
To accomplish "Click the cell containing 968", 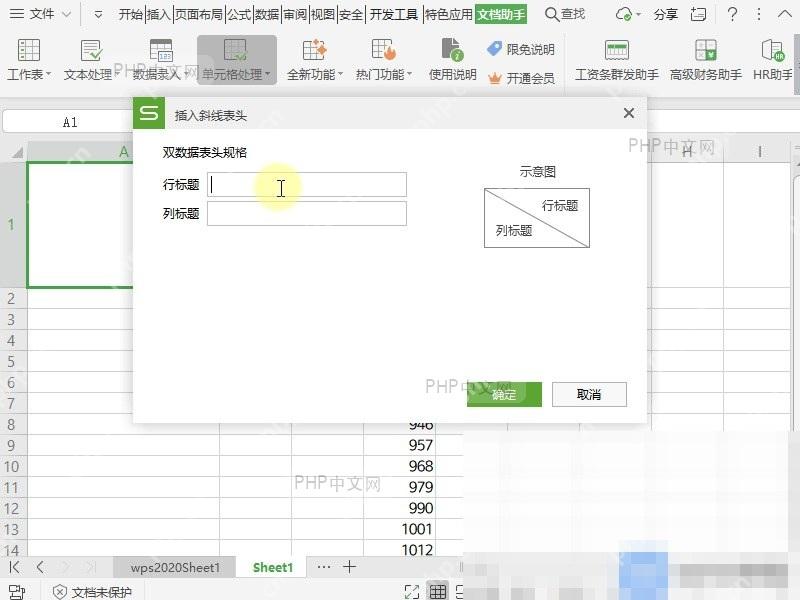I will 399,466.
